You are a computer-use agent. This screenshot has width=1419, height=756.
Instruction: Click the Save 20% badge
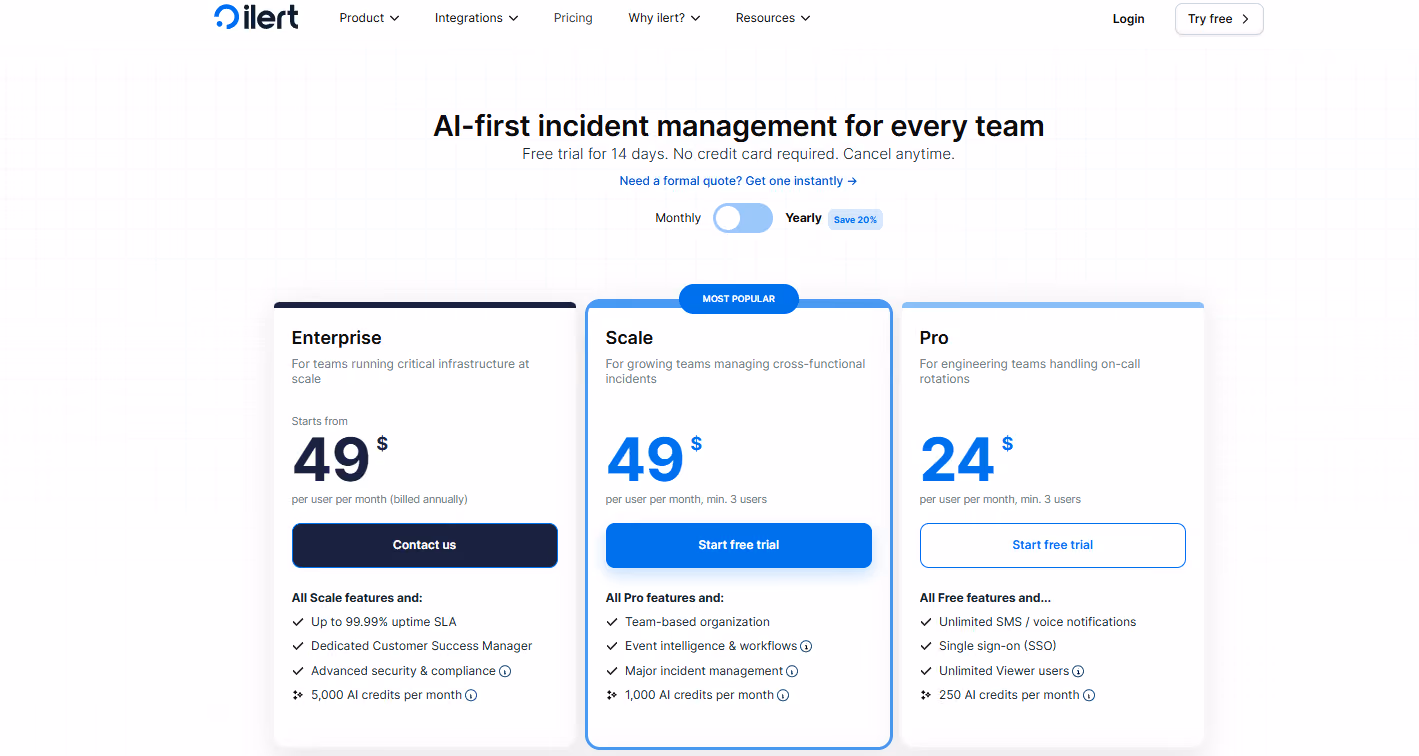click(x=855, y=219)
